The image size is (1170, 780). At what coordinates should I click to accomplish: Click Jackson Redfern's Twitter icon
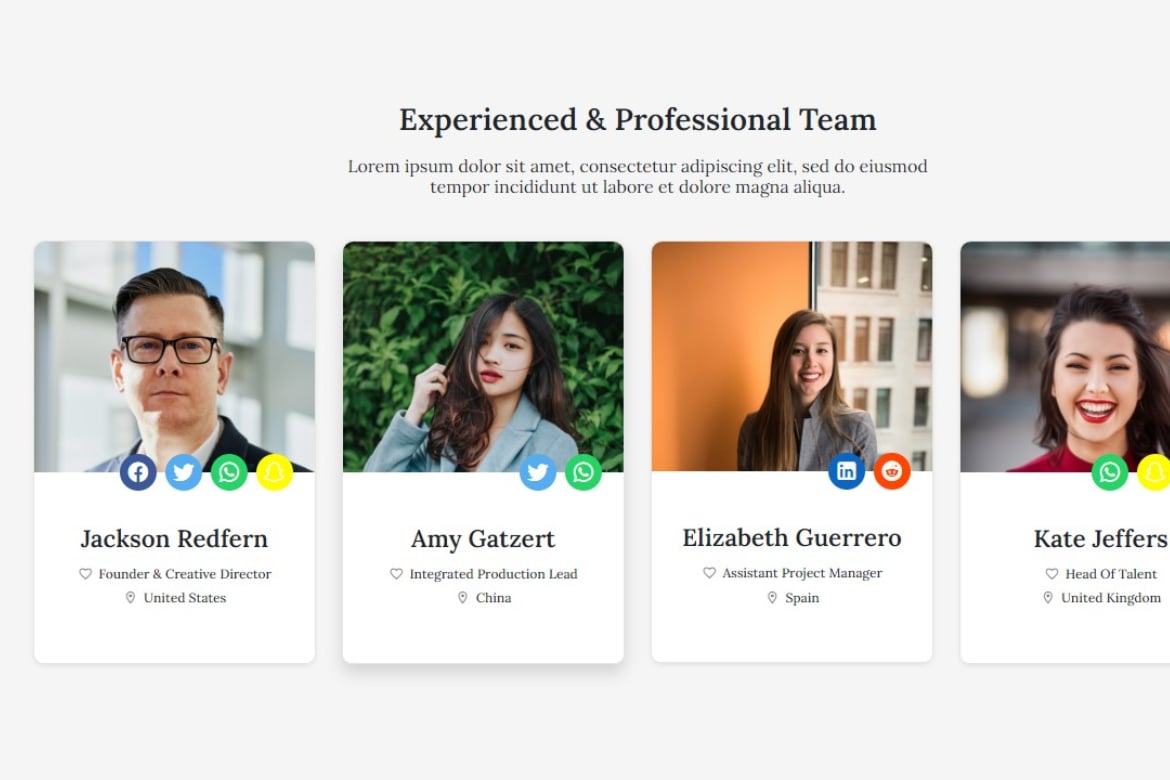[184, 472]
